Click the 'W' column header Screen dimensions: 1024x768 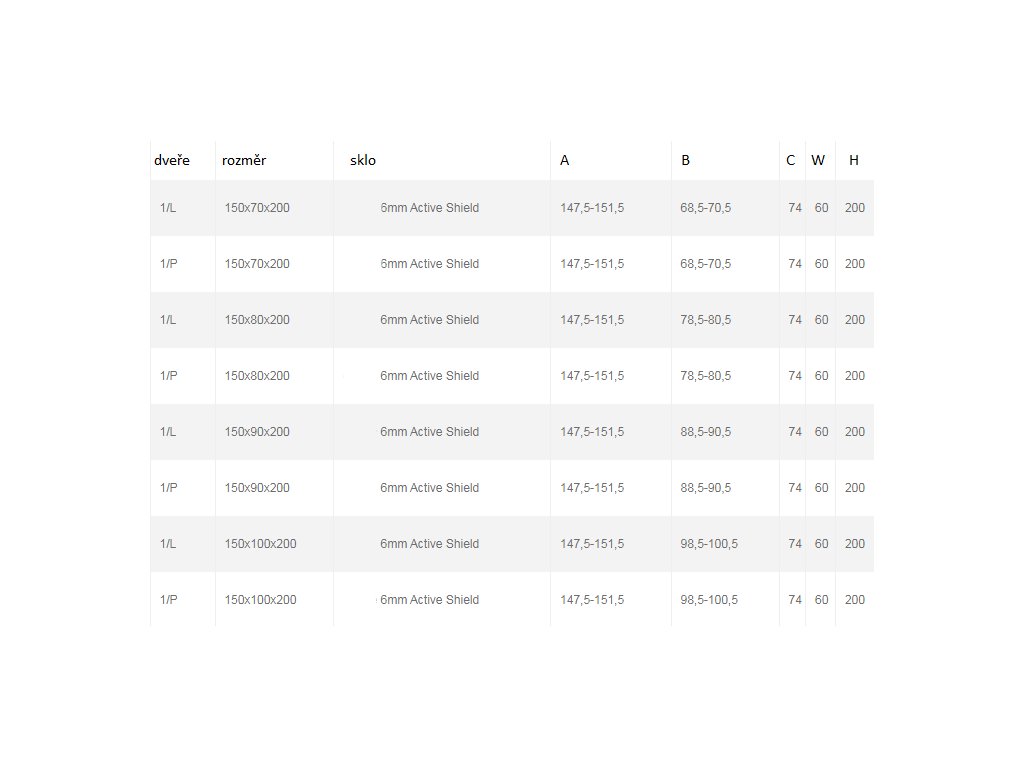coord(818,160)
